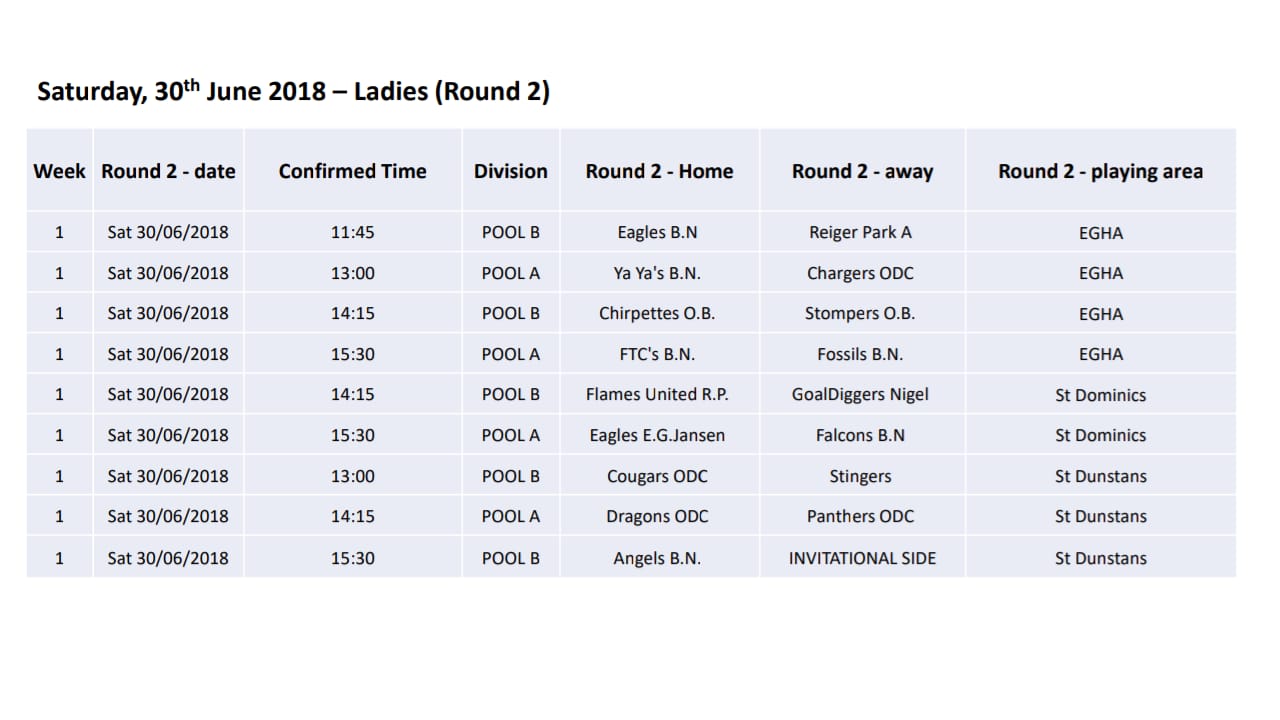Screen dimensions: 1280x720
Task: Click the 'Flames United R.P.' cell
Action: 657,394
